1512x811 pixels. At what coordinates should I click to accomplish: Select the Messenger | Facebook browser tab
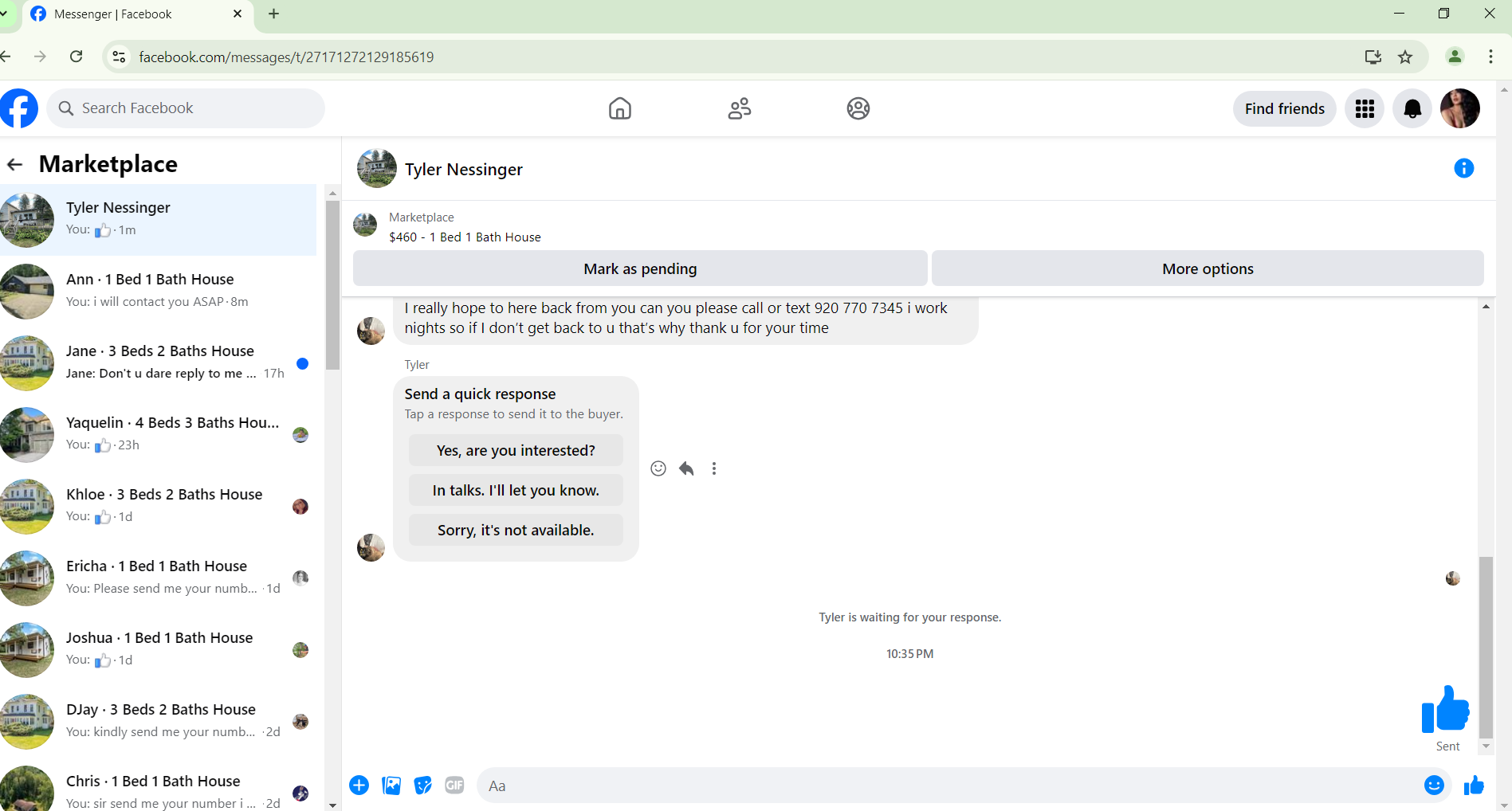click(135, 14)
